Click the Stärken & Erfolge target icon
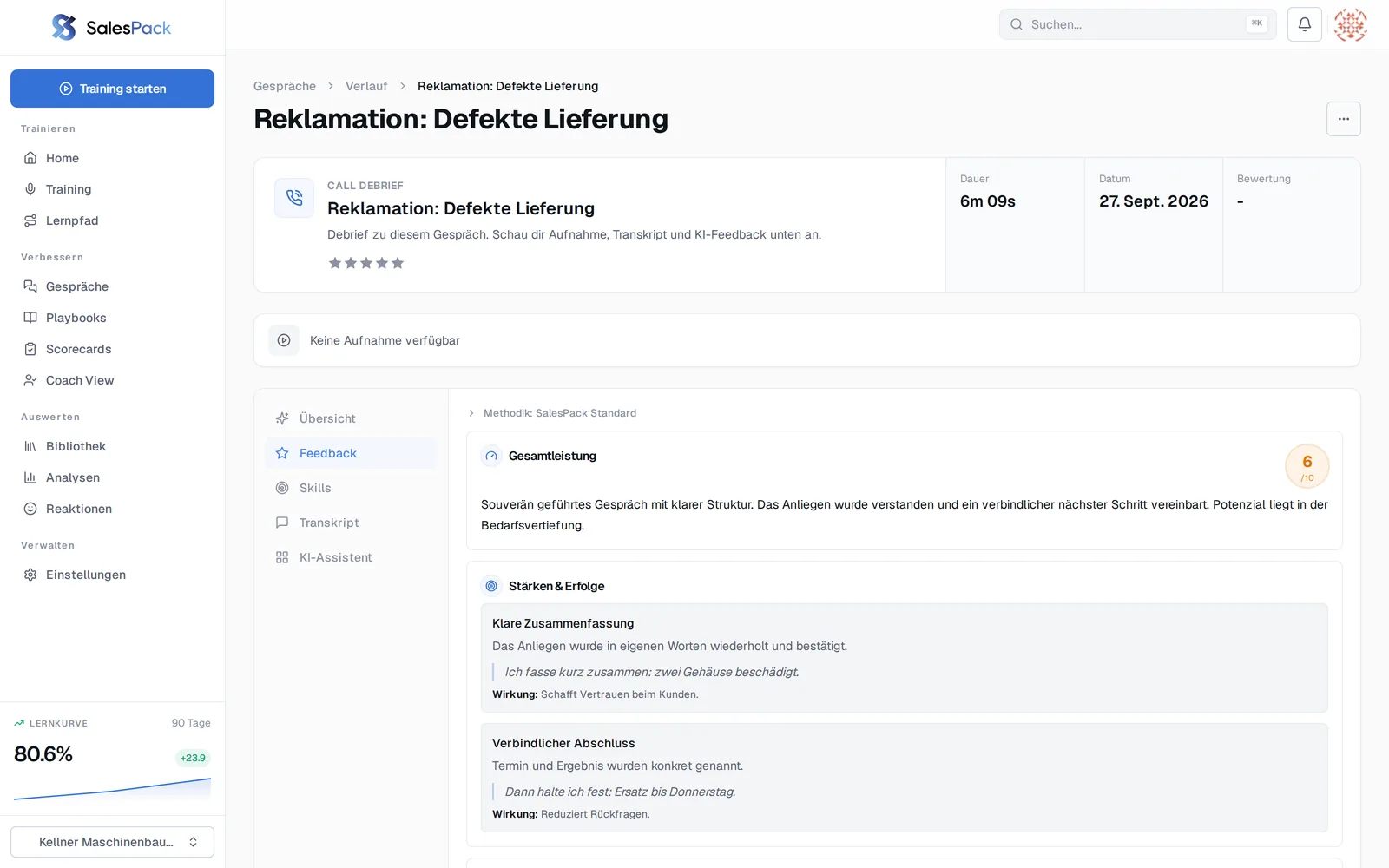Viewport: 1389px width, 868px height. click(491, 586)
